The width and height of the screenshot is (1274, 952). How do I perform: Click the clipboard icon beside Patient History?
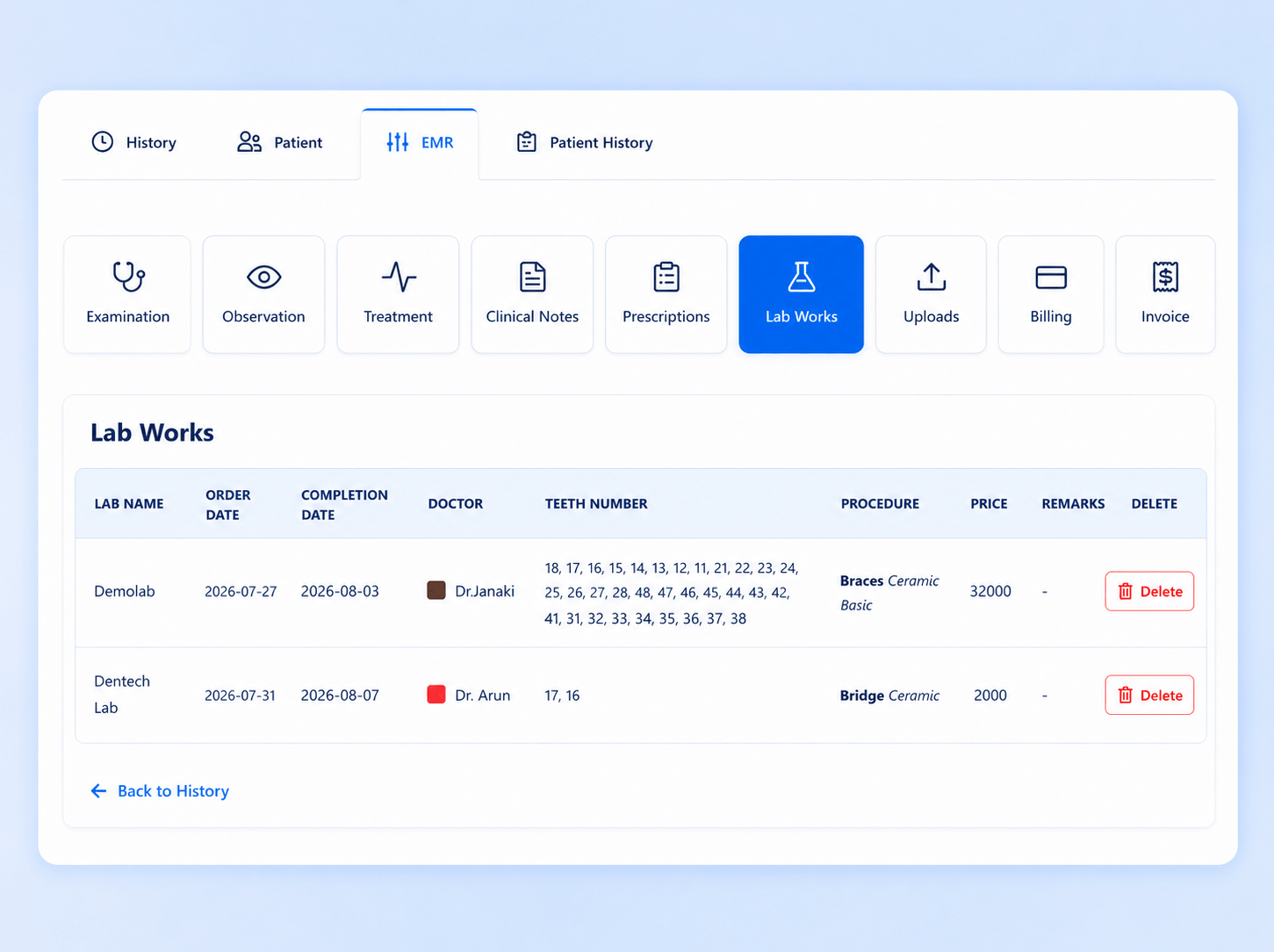(527, 142)
